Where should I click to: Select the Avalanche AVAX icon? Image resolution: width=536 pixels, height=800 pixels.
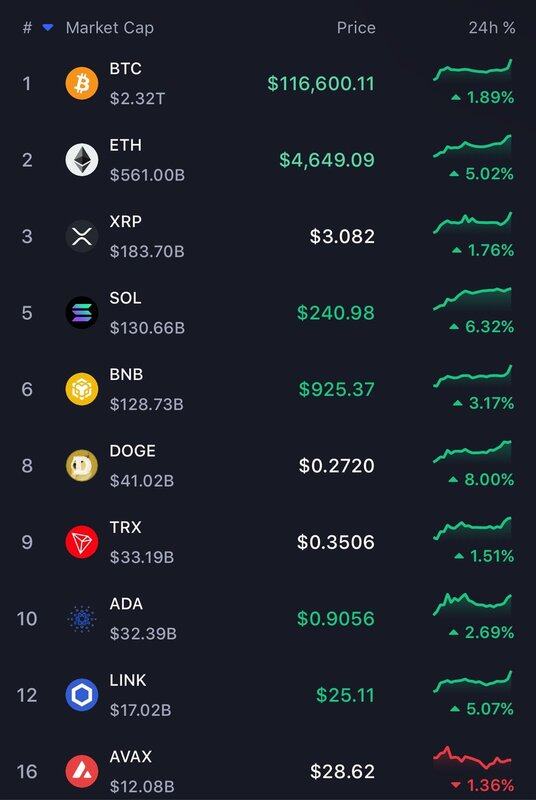[82, 771]
